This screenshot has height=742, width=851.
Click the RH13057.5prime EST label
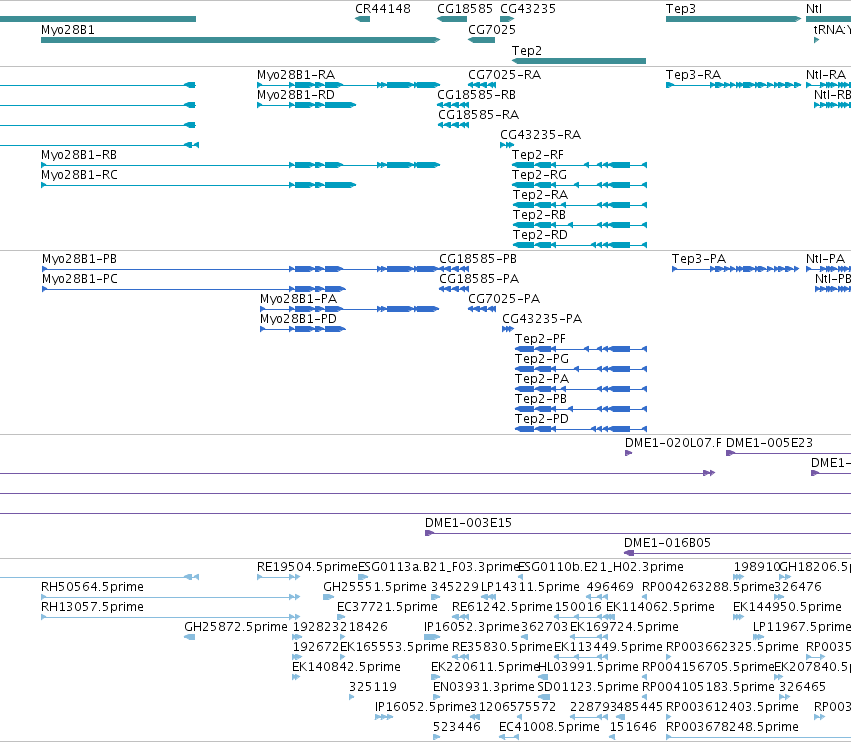pyautogui.click(x=92, y=607)
